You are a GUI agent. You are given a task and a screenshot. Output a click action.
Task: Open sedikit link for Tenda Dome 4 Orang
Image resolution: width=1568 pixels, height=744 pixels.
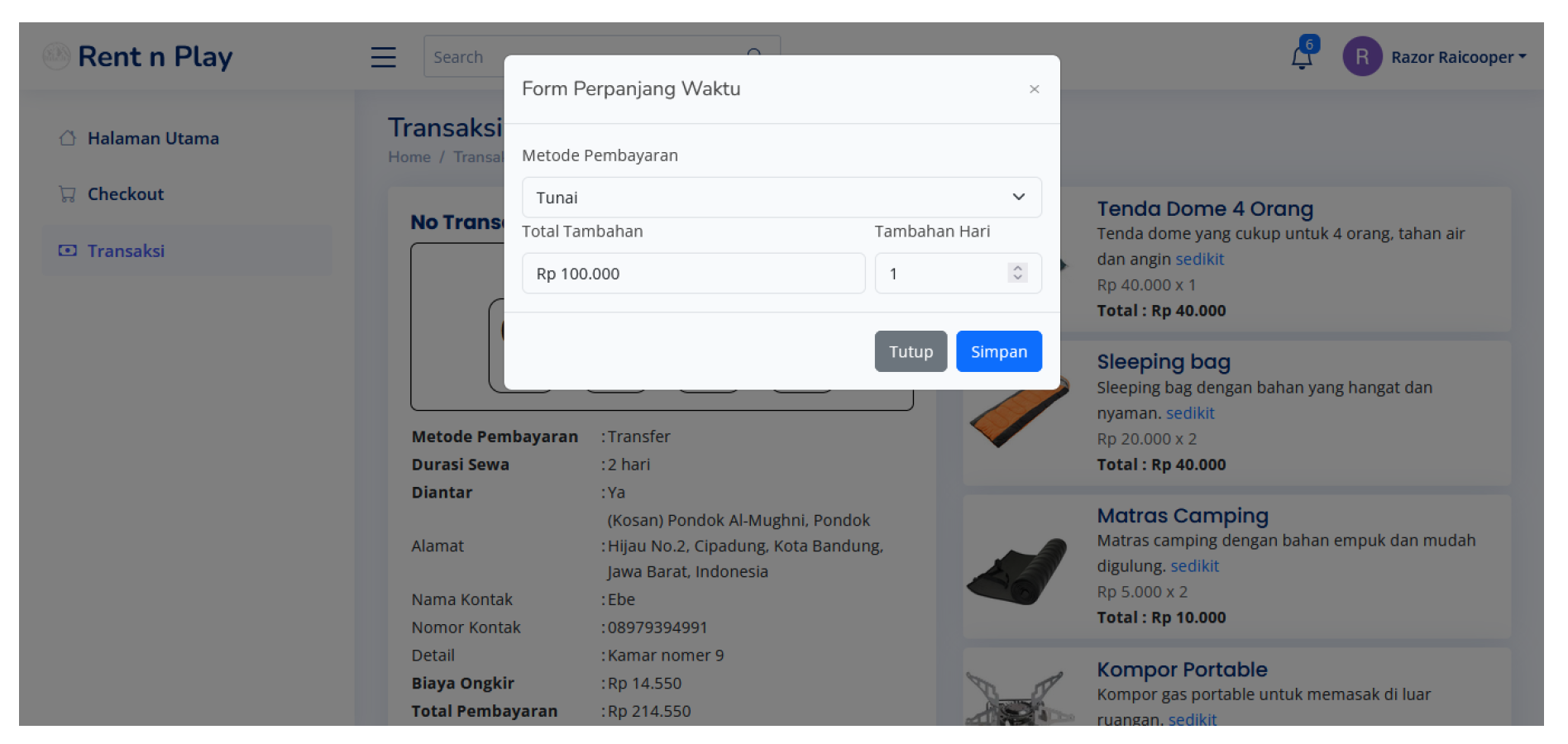click(x=1199, y=259)
